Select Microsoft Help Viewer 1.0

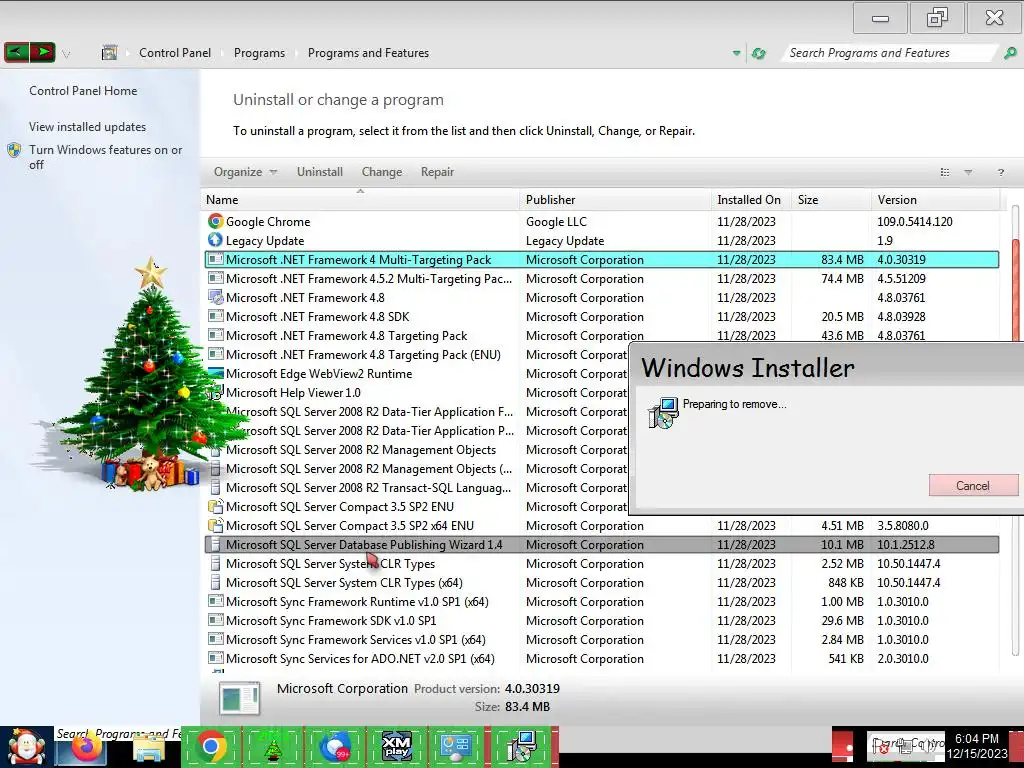(416, 392)
